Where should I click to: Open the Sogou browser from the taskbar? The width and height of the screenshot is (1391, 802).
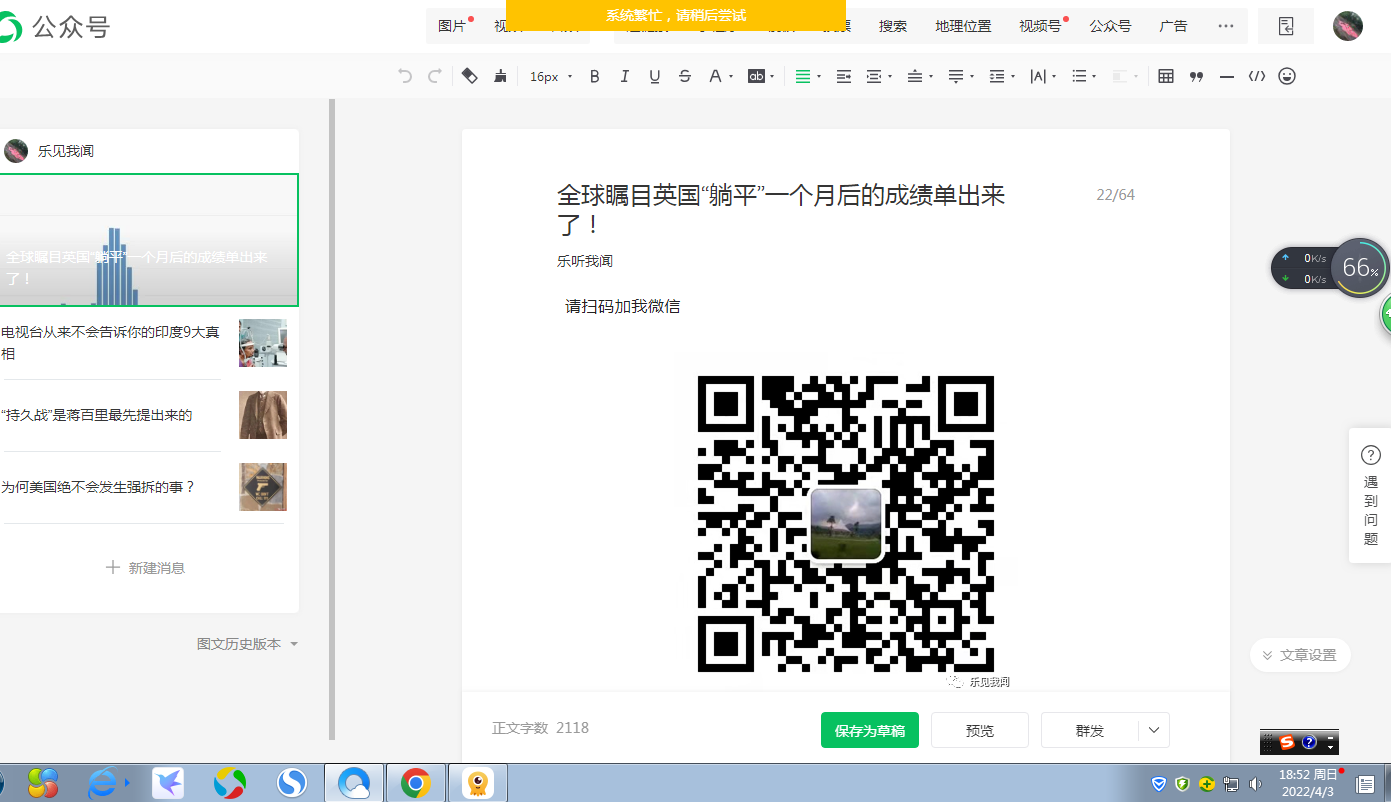291,783
